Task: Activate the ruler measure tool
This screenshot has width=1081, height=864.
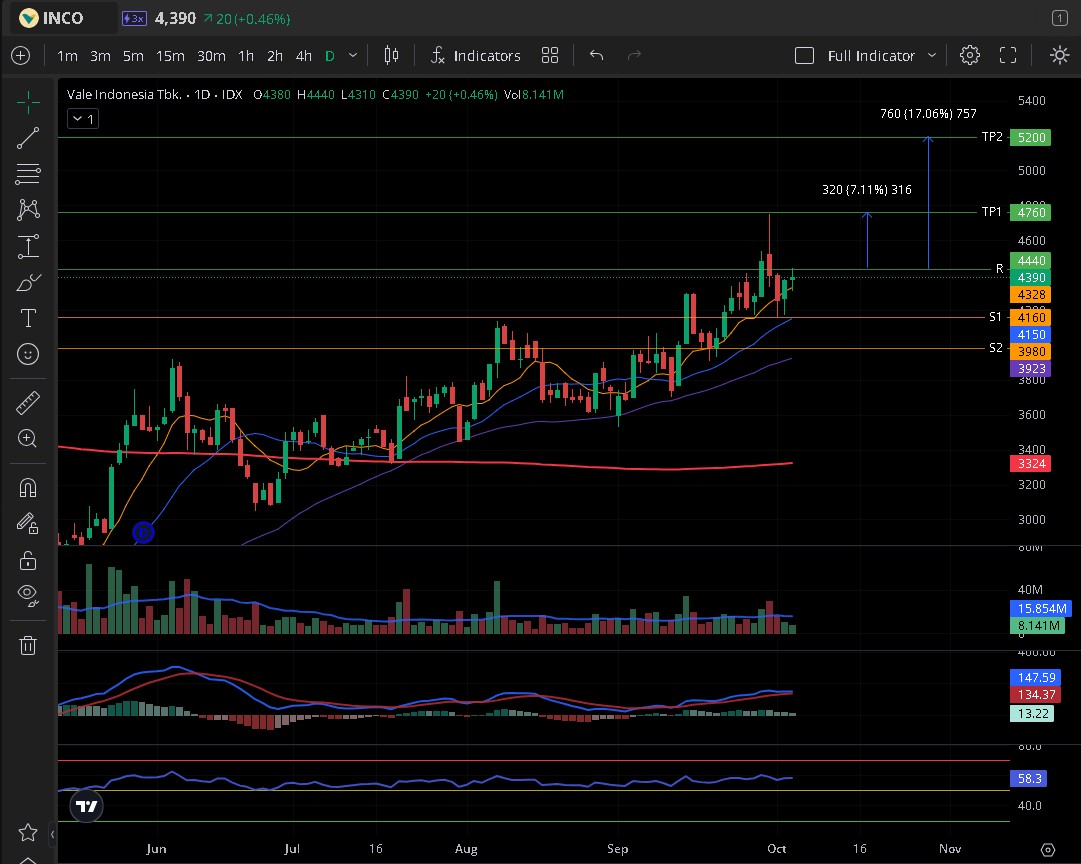Action: coord(28,403)
